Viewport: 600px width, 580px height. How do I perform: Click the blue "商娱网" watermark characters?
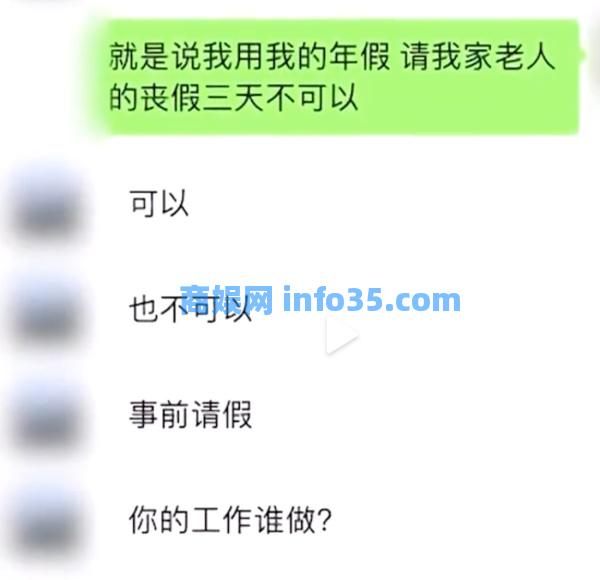[x=227, y=300]
